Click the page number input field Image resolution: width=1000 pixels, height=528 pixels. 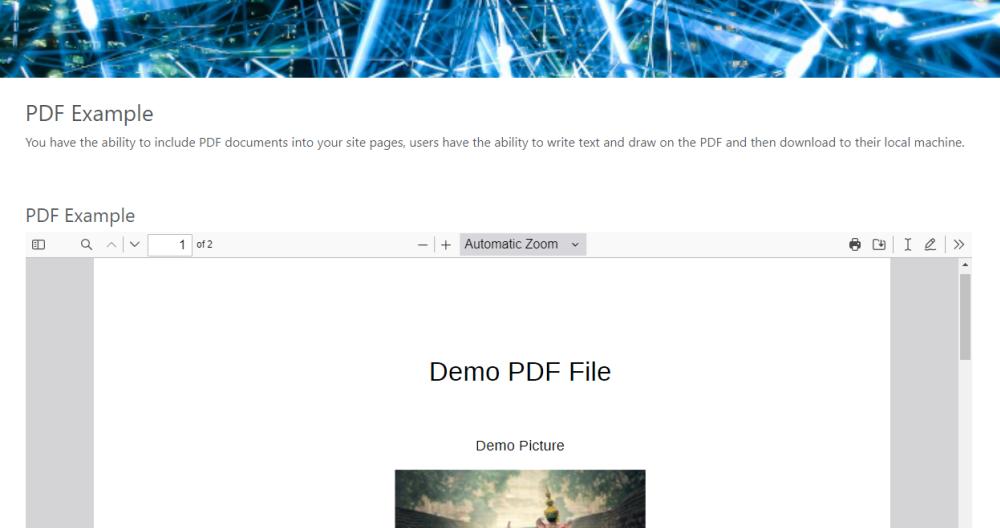pyautogui.click(x=170, y=245)
